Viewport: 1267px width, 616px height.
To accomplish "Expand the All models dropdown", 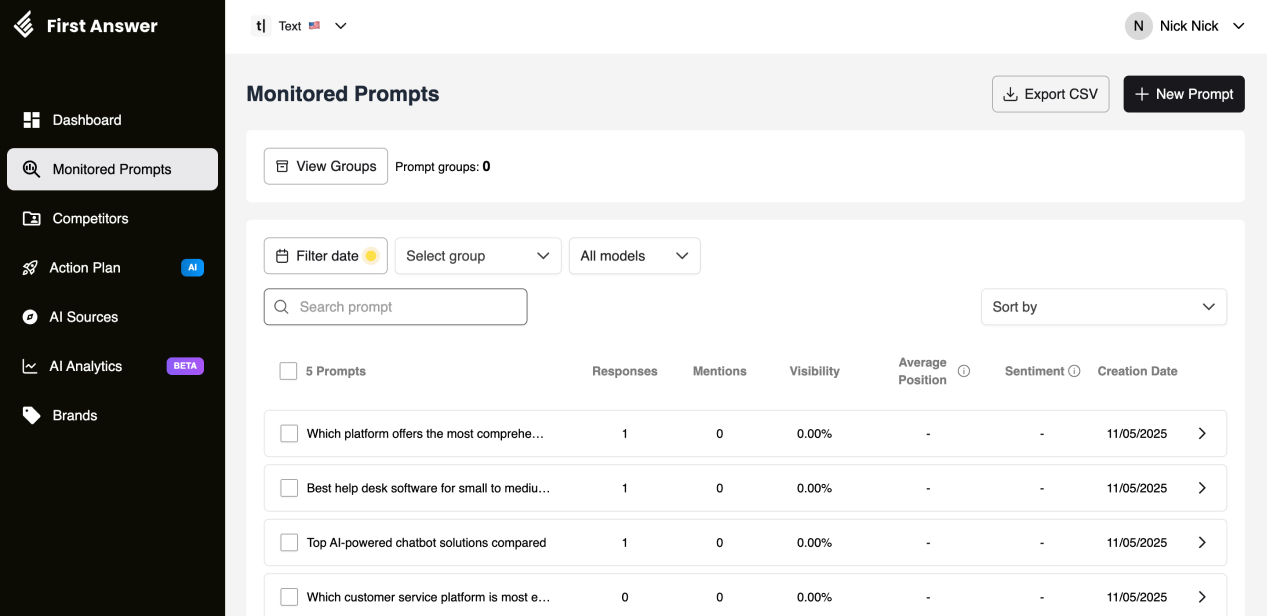I will [x=634, y=256].
